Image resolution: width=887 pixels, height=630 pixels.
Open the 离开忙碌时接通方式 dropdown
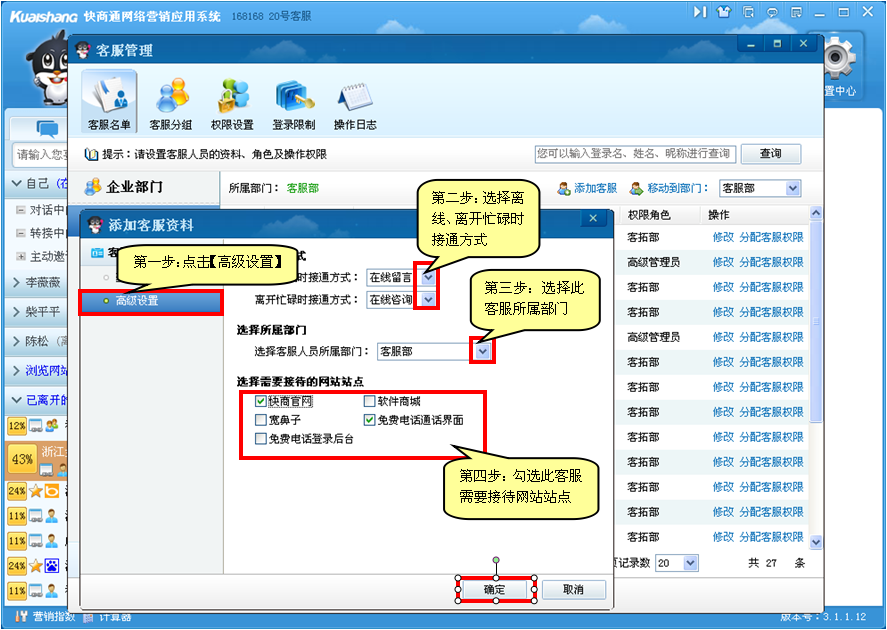428,300
